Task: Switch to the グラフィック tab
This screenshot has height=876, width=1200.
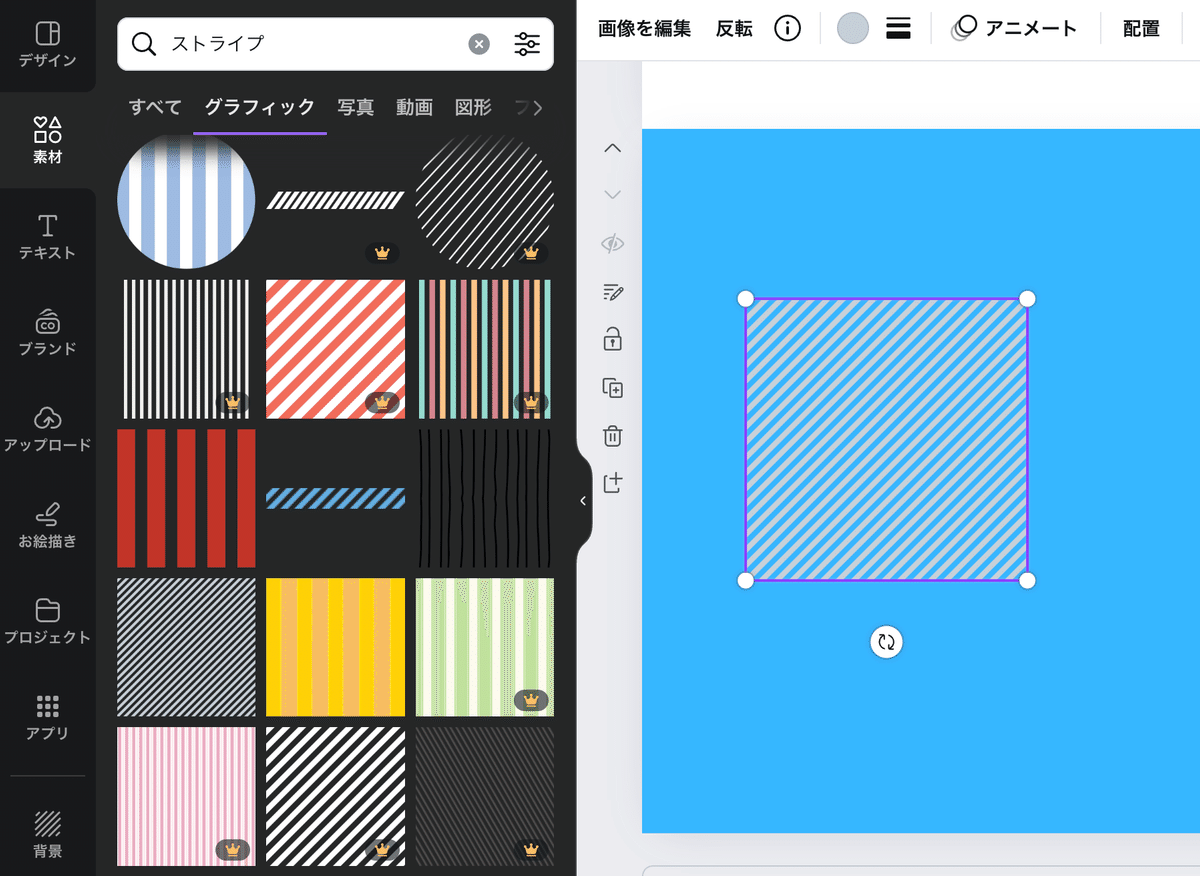Action: [x=260, y=108]
